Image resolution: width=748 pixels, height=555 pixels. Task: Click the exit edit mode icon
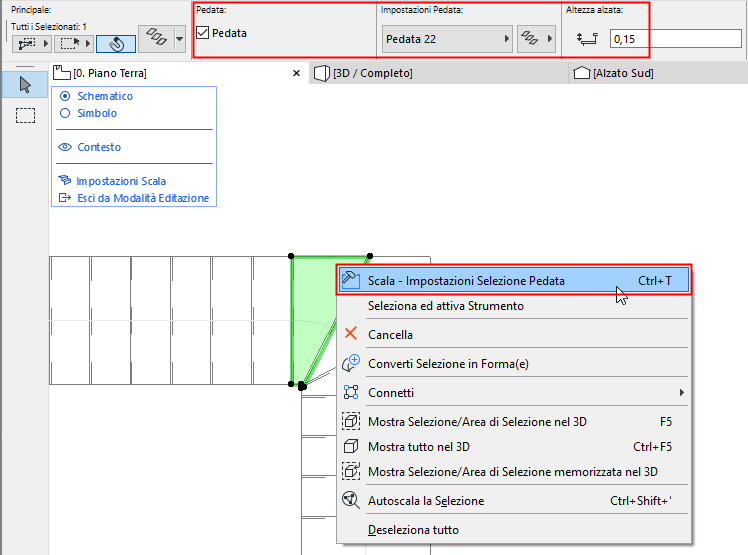pos(64,198)
